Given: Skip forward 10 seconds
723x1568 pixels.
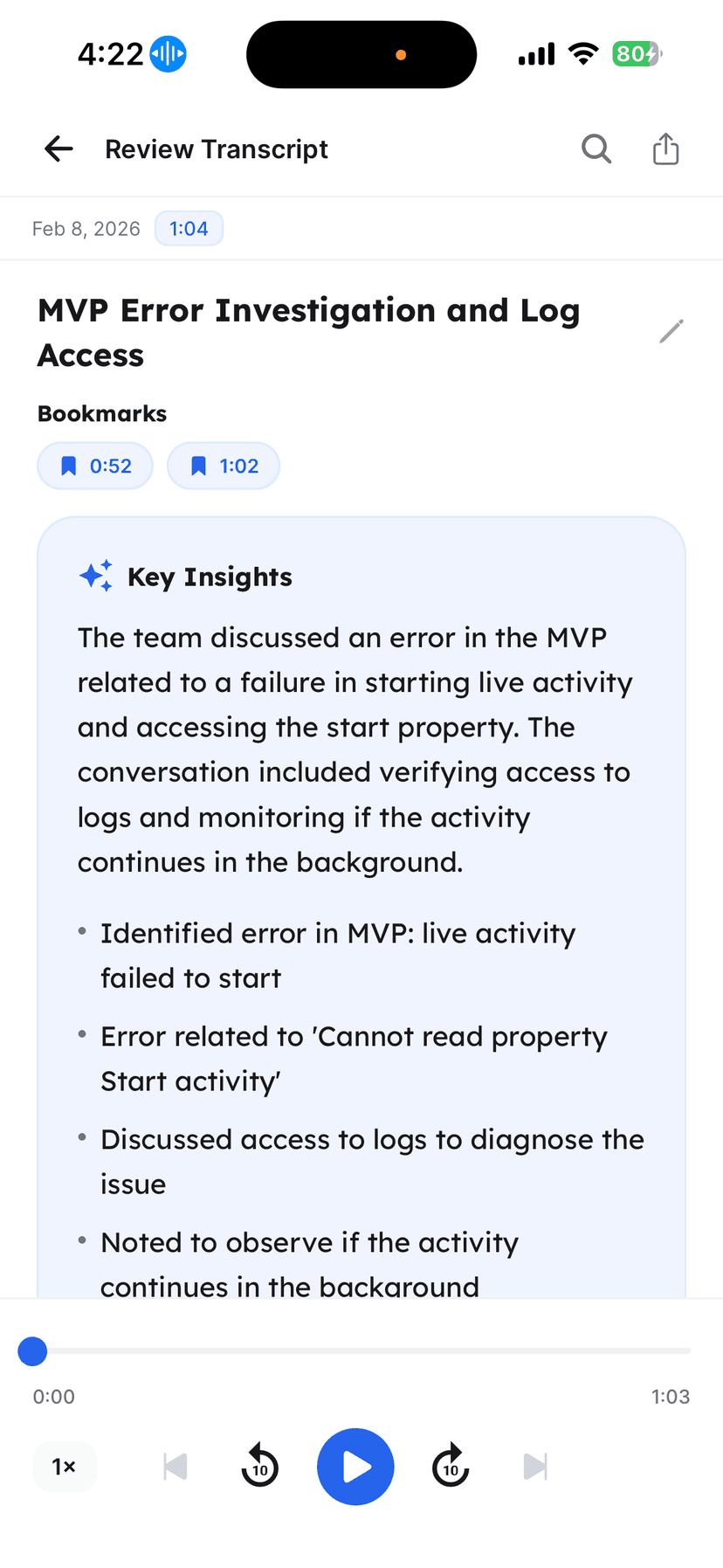Looking at the screenshot, I should click(451, 1467).
